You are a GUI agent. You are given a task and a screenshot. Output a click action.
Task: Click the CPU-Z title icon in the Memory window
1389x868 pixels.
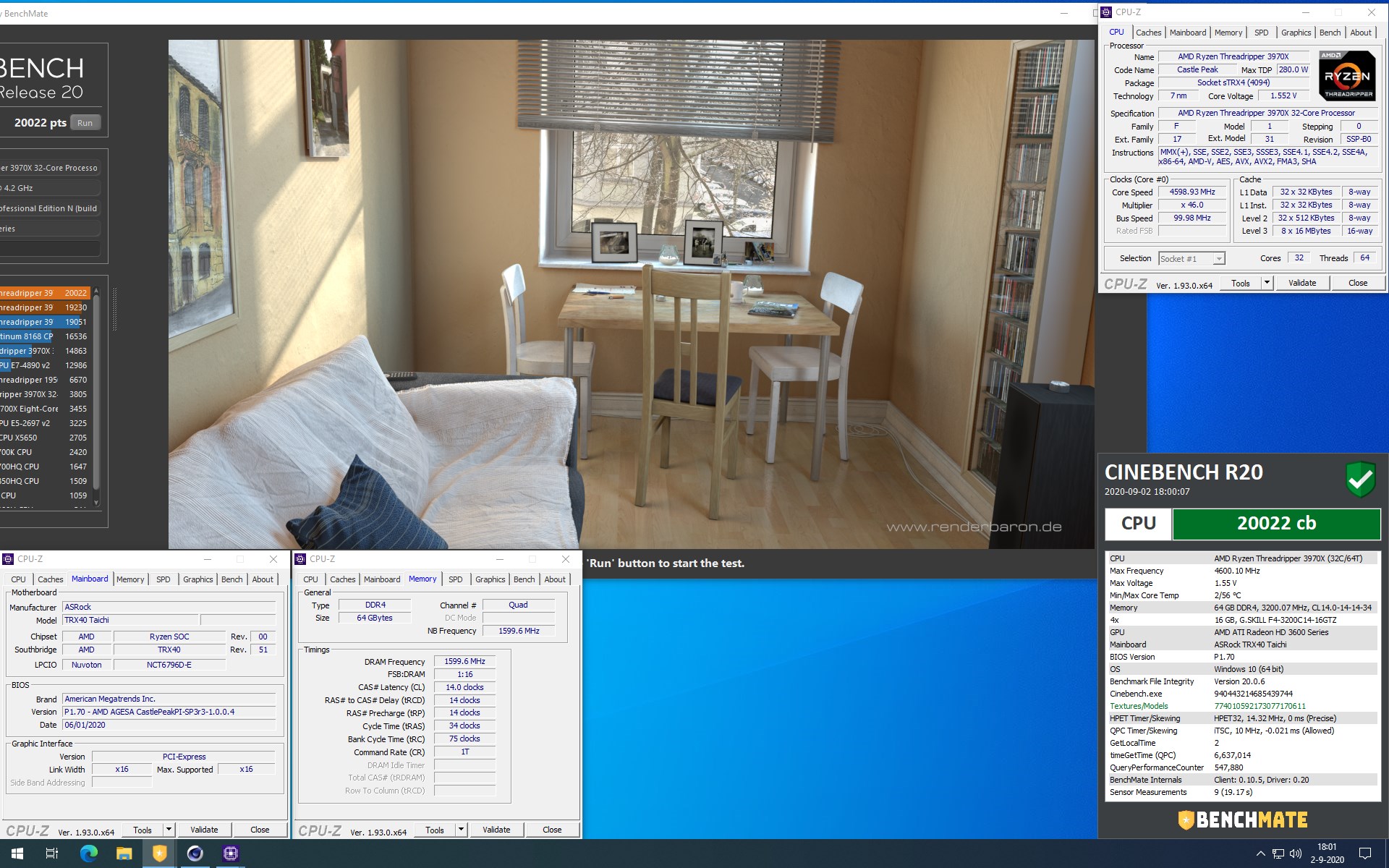pos(300,559)
